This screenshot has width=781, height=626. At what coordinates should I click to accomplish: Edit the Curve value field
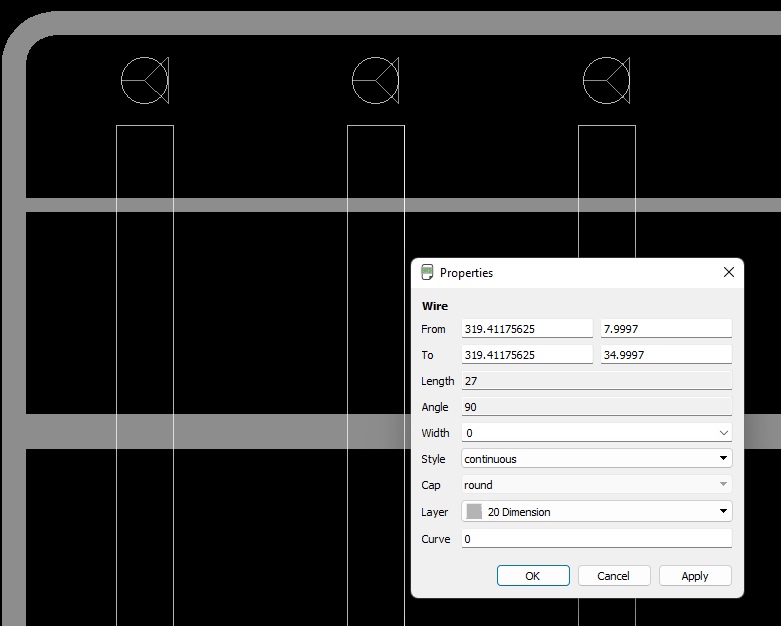pyautogui.click(x=597, y=539)
